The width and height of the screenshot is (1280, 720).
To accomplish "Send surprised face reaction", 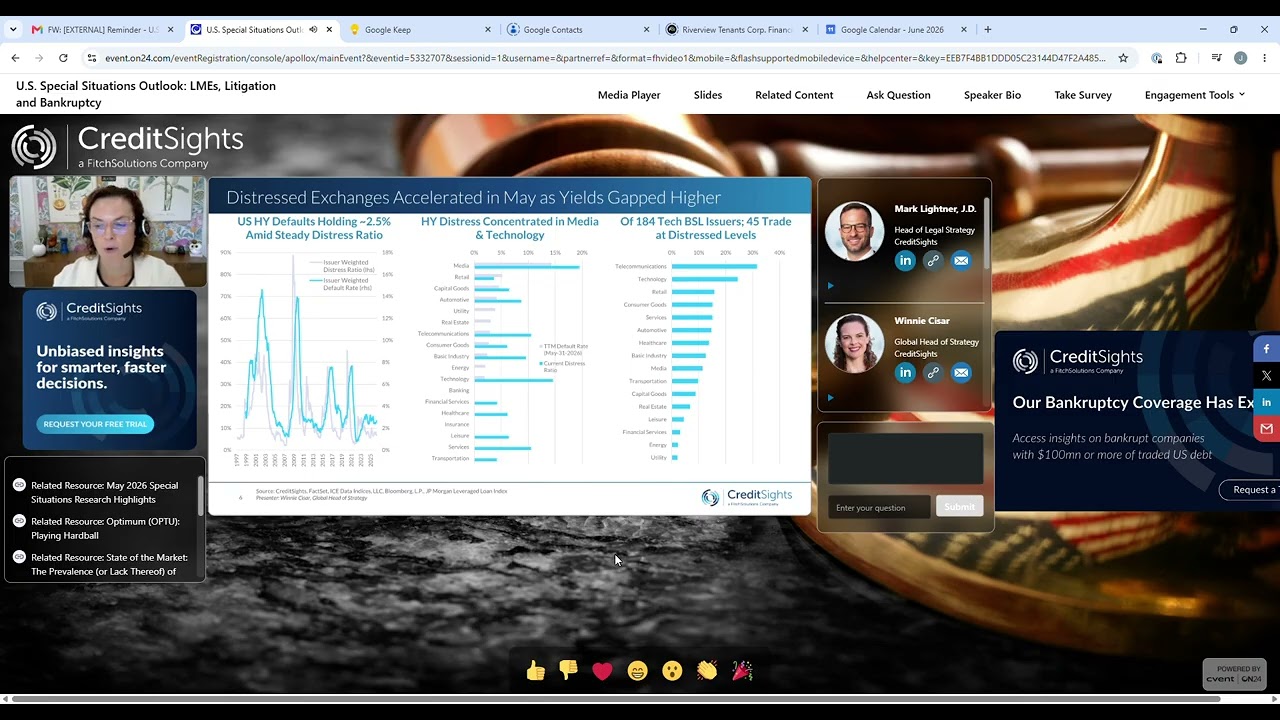I will 672,671.
